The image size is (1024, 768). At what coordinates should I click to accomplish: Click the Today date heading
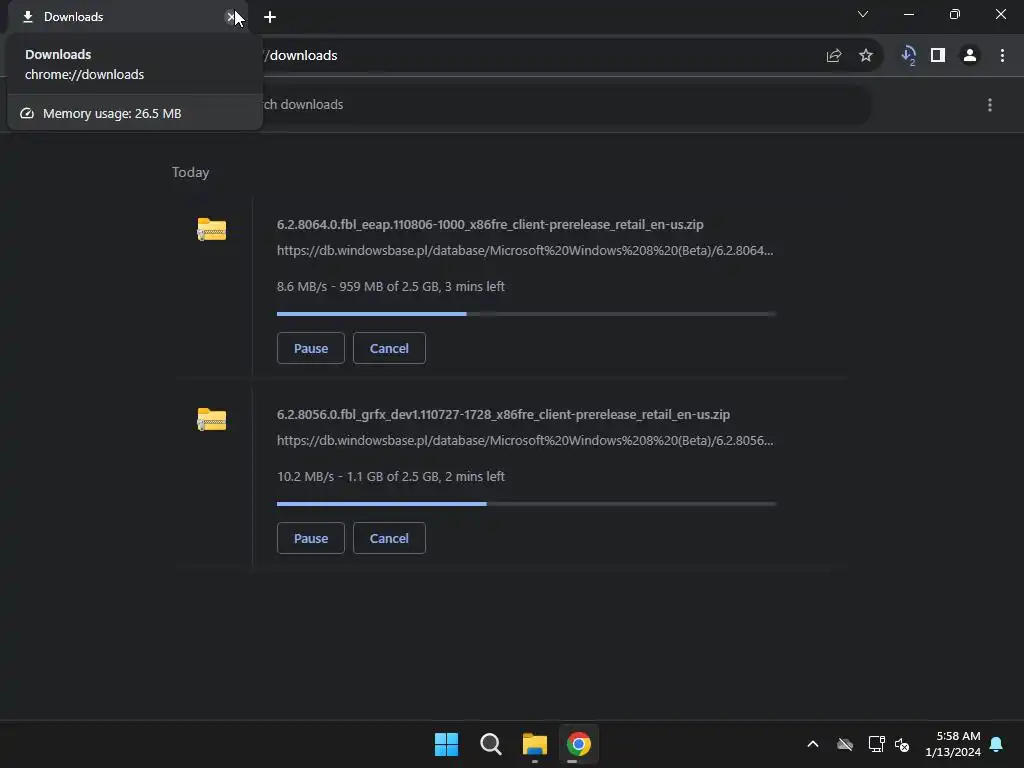point(191,172)
